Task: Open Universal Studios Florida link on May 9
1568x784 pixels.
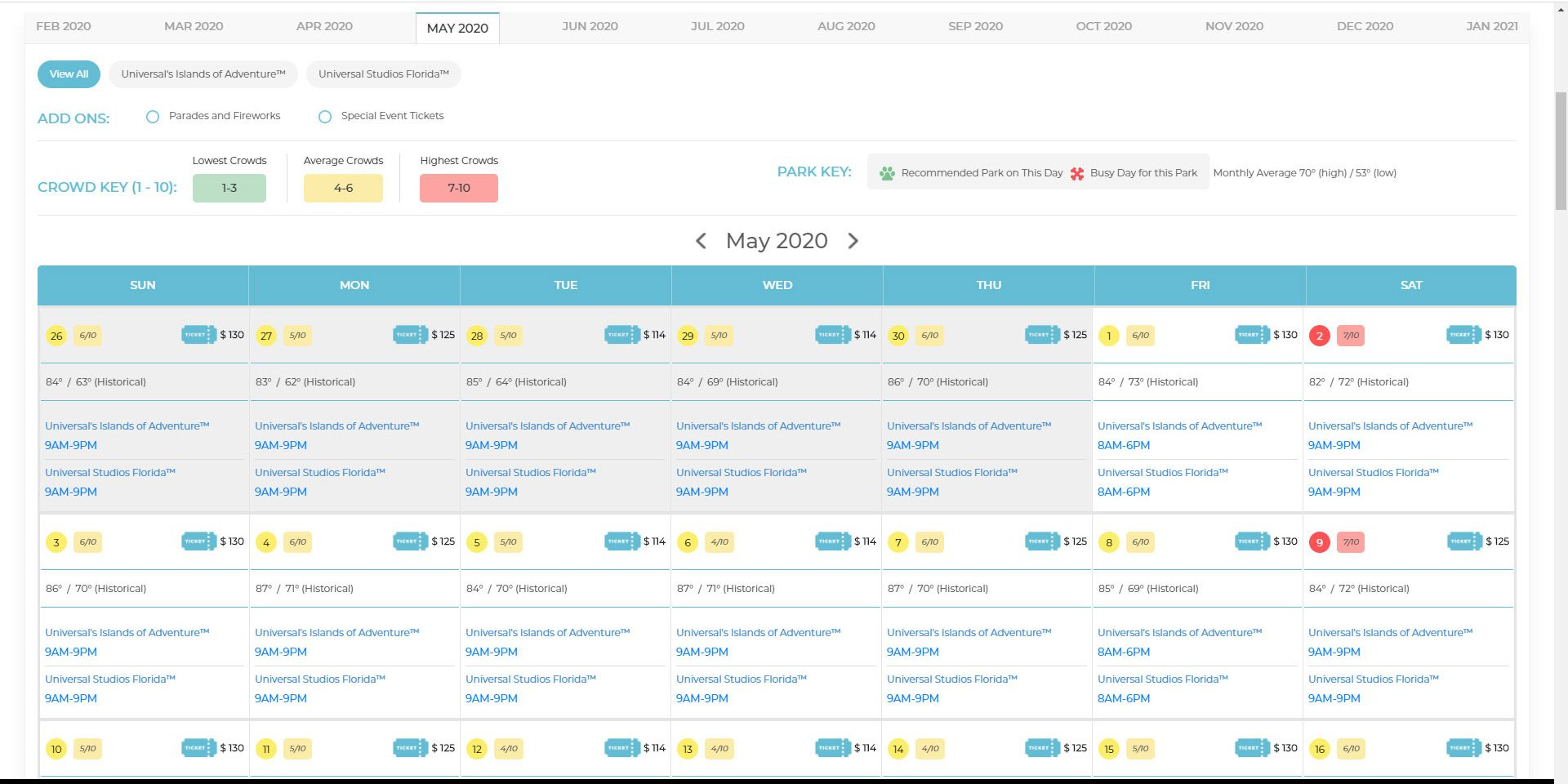Action: [x=1373, y=679]
